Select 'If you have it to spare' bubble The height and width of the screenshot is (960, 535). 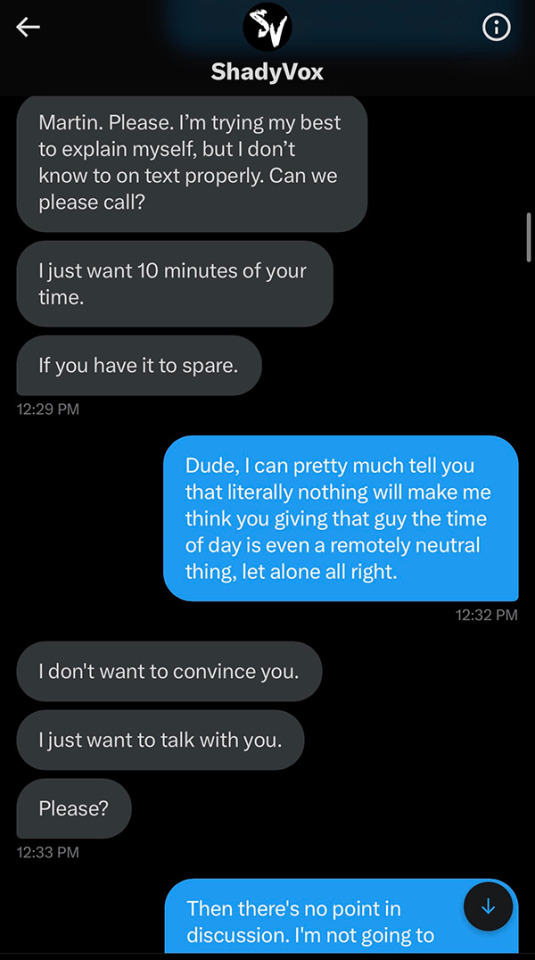point(139,366)
